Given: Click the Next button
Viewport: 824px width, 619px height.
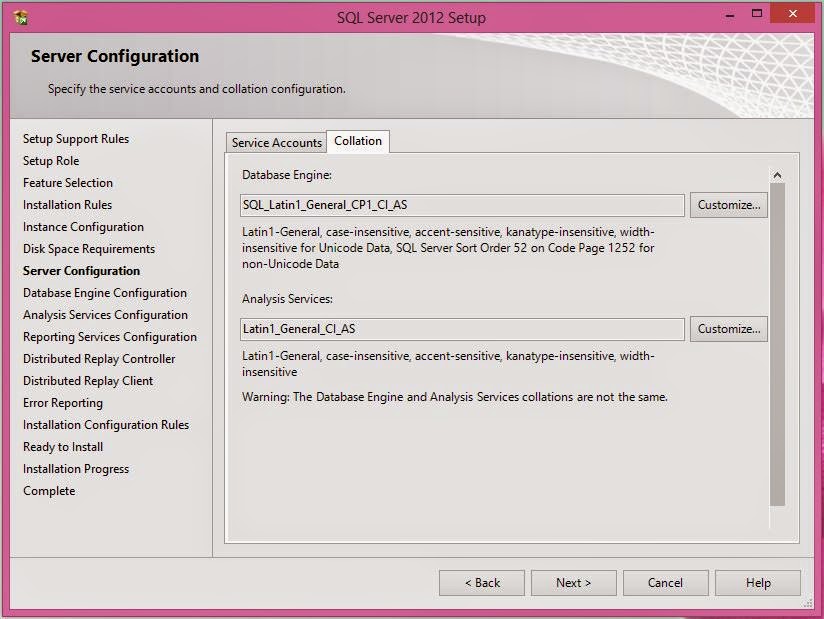Looking at the screenshot, I should 573,582.
